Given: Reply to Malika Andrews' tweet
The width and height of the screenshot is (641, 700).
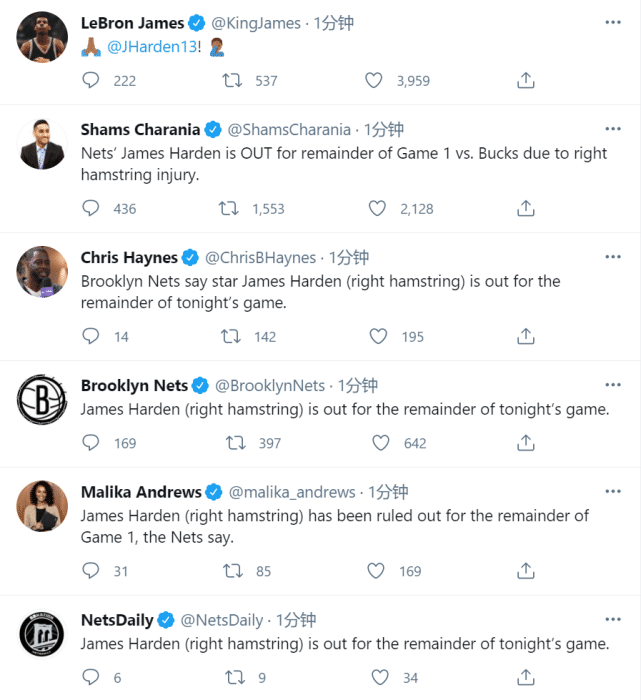Looking at the screenshot, I should (90, 571).
